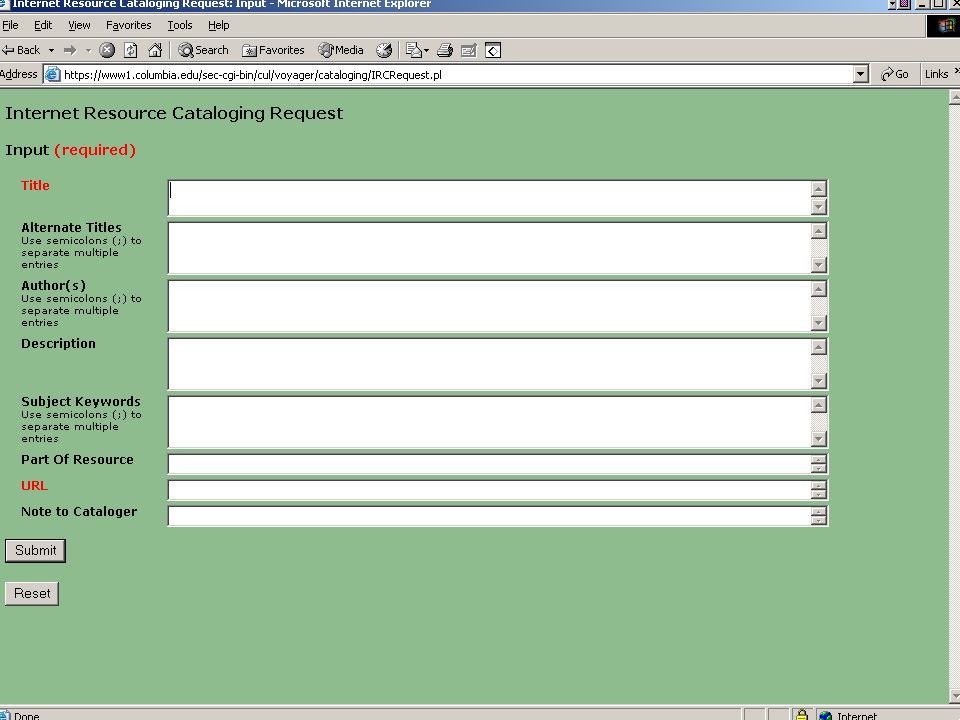Click the Reset button
Viewport: 960px width, 720px height.
[x=32, y=593]
